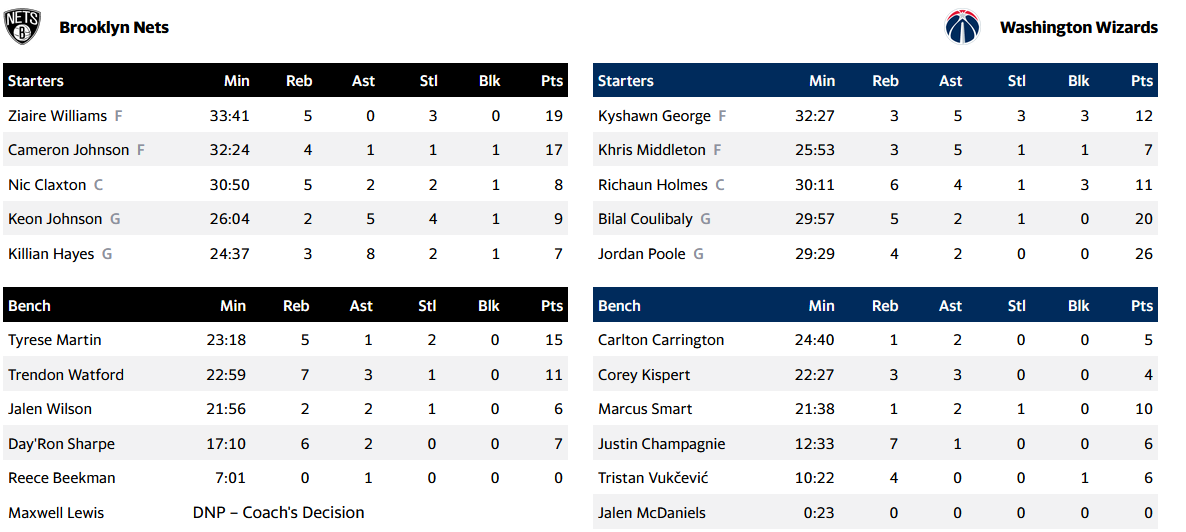
Task: Click on Nic Claxton's name
Action: pos(47,185)
